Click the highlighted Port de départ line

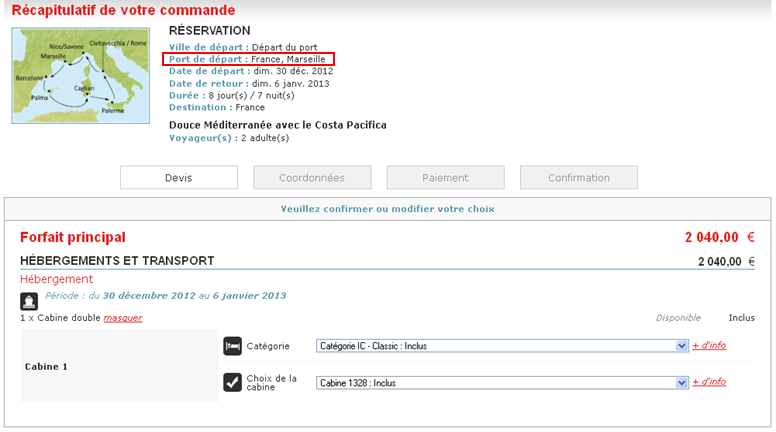point(248,60)
